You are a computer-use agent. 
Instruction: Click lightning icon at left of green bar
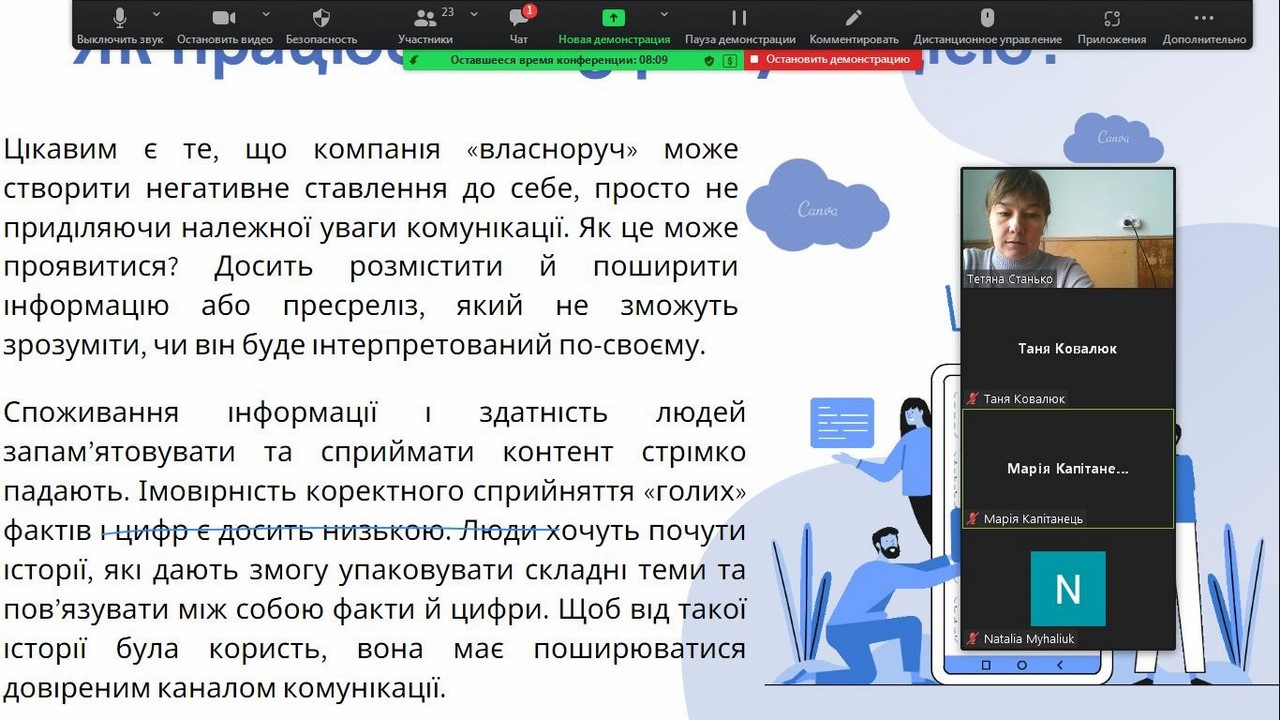pyautogui.click(x=414, y=60)
